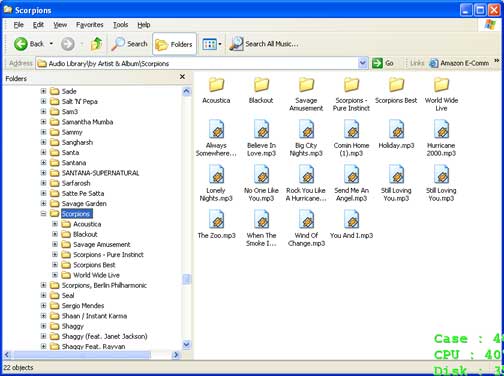Select the Always Somewhere mp3 file
Viewport: 504px width, 376px height.
pos(216,138)
